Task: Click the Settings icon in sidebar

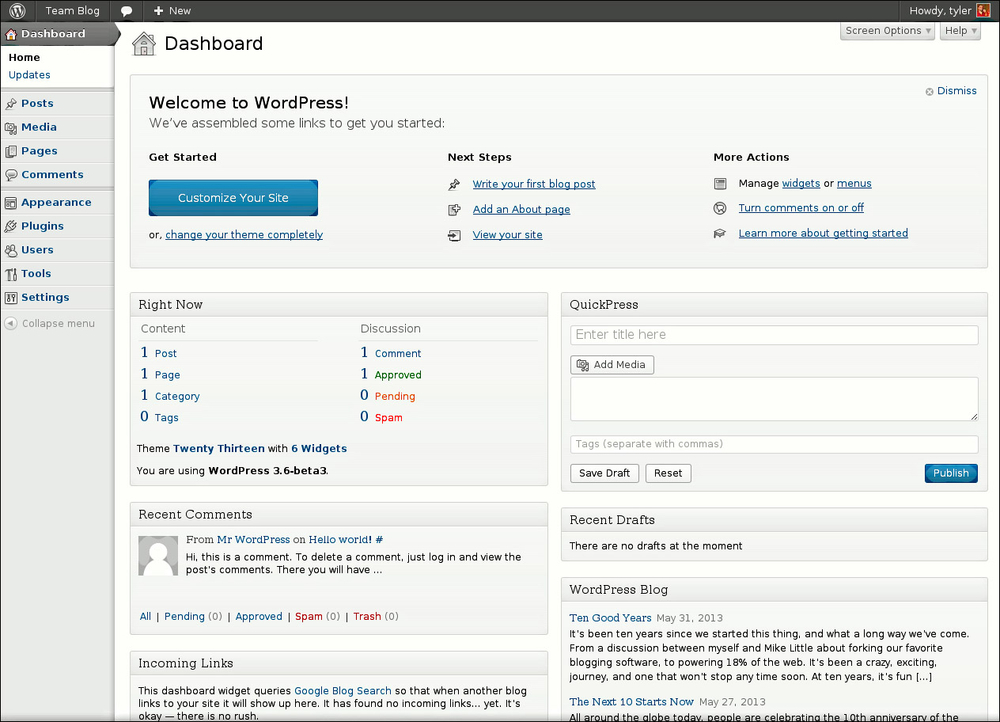Action: coord(11,298)
